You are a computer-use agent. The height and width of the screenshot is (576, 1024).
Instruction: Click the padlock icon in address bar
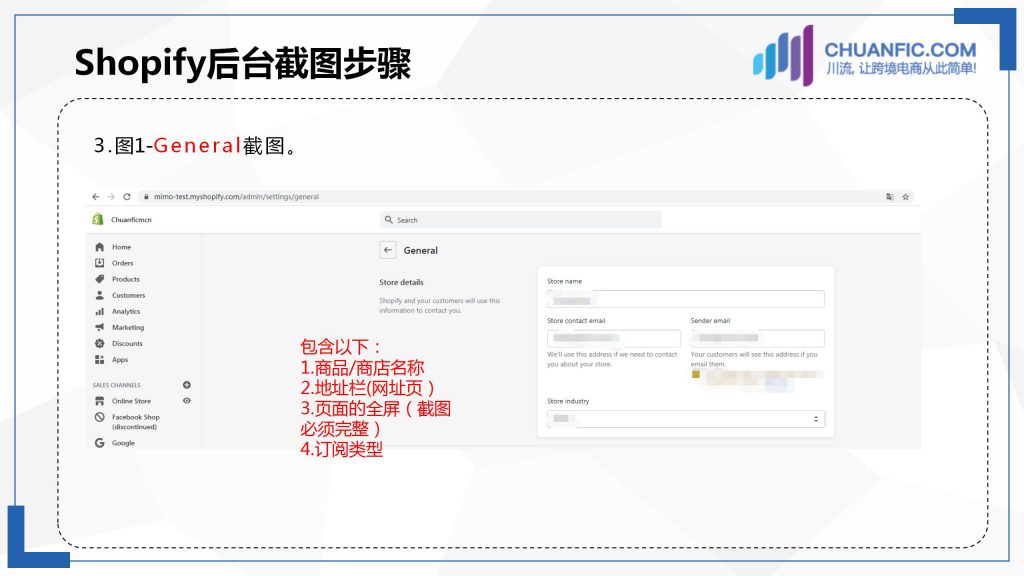[146, 197]
